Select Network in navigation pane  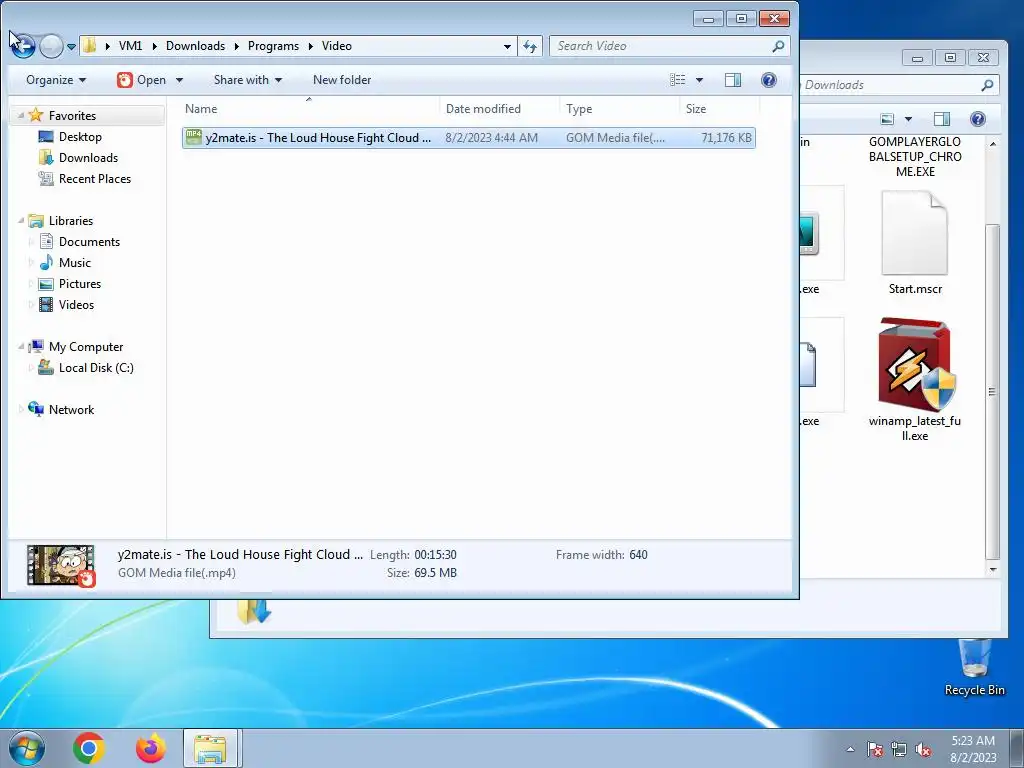(71, 409)
